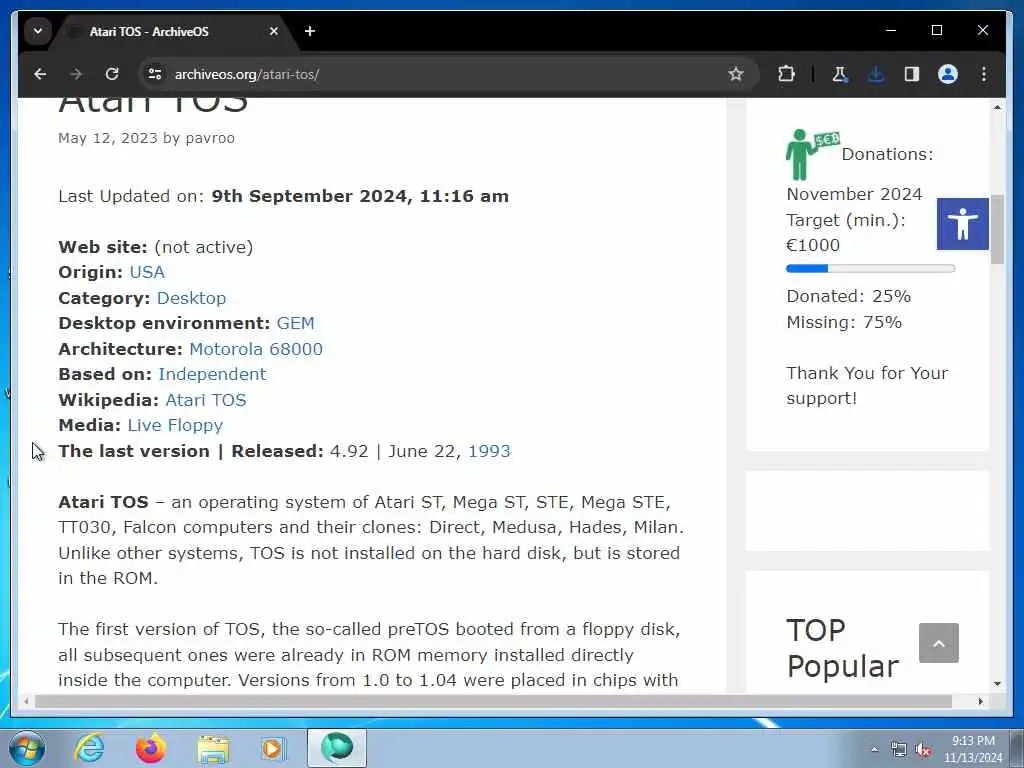Open the profile avatar menu
The height and width of the screenshot is (768, 1024).
(948, 74)
